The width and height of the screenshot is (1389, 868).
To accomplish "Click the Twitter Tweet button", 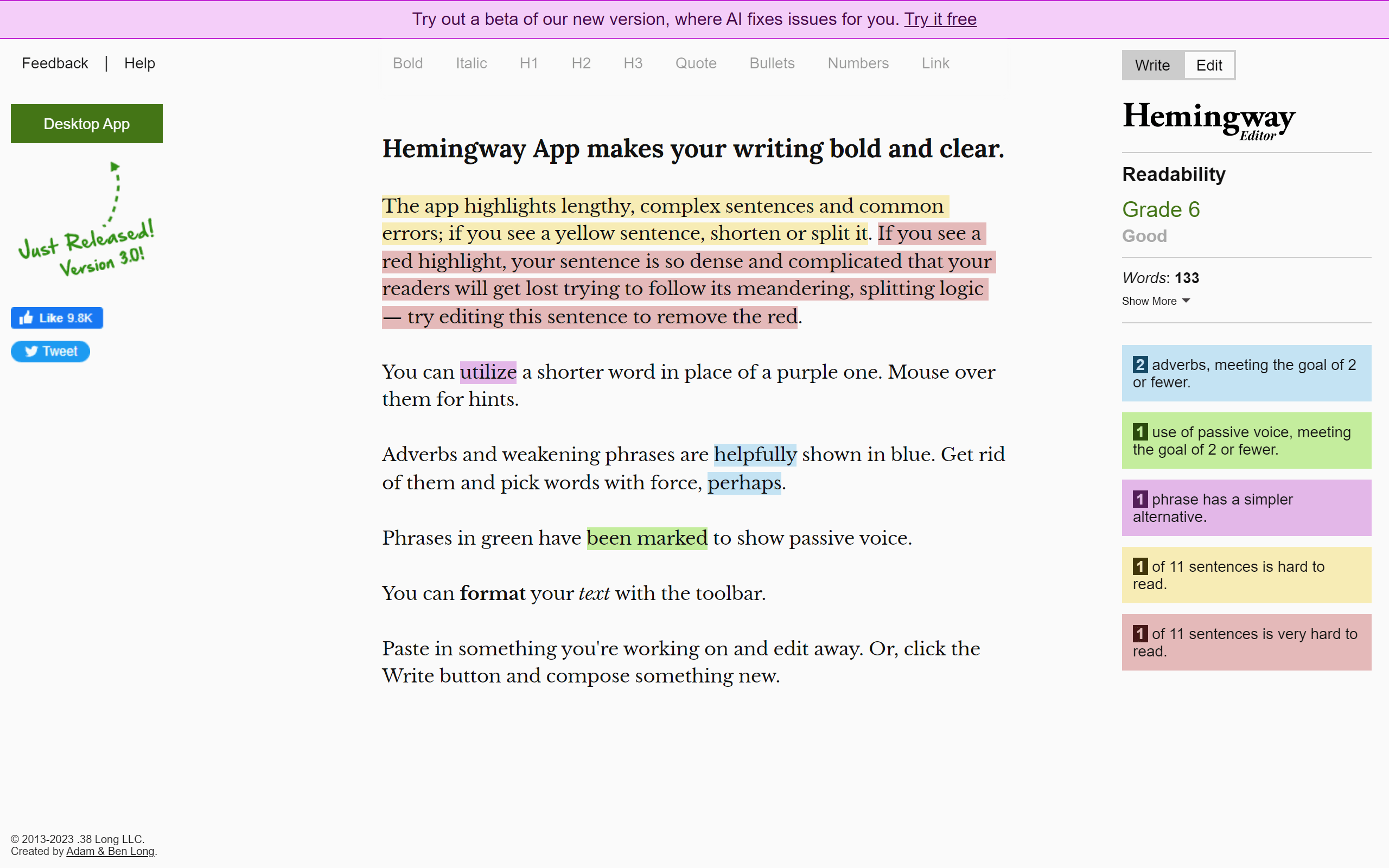I will [50, 352].
